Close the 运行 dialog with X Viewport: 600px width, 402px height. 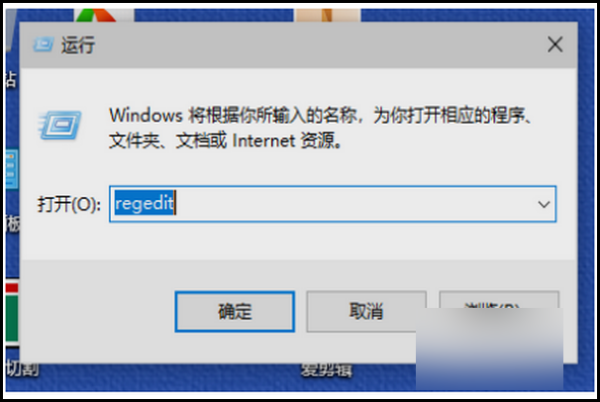pyautogui.click(x=555, y=44)
